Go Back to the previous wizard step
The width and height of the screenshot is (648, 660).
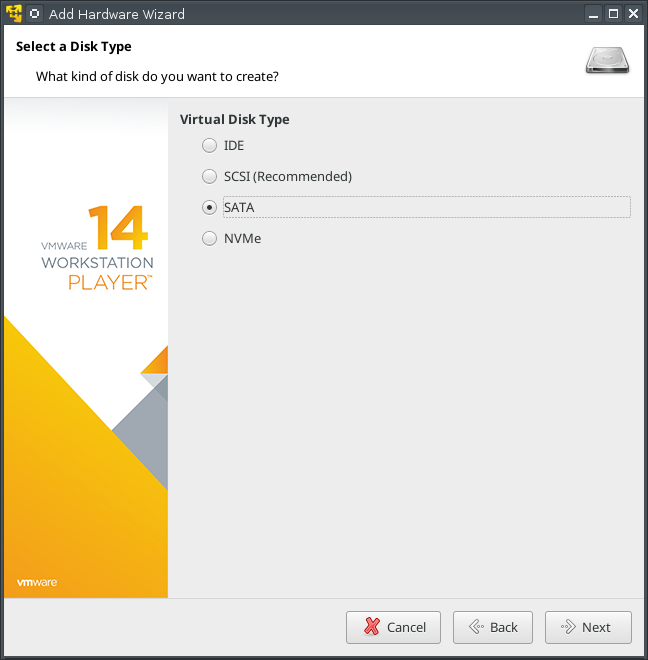coord(493,627)
